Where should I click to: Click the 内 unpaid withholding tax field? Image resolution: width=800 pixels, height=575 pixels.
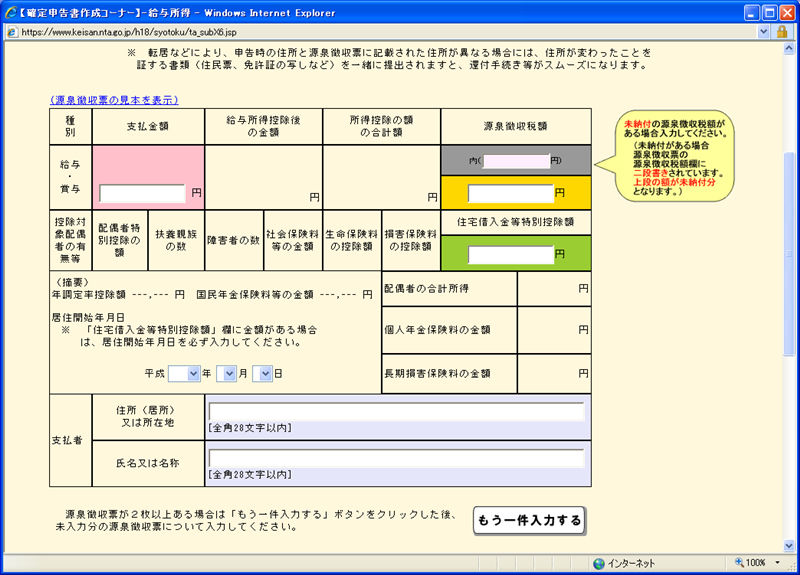[516, 161]
